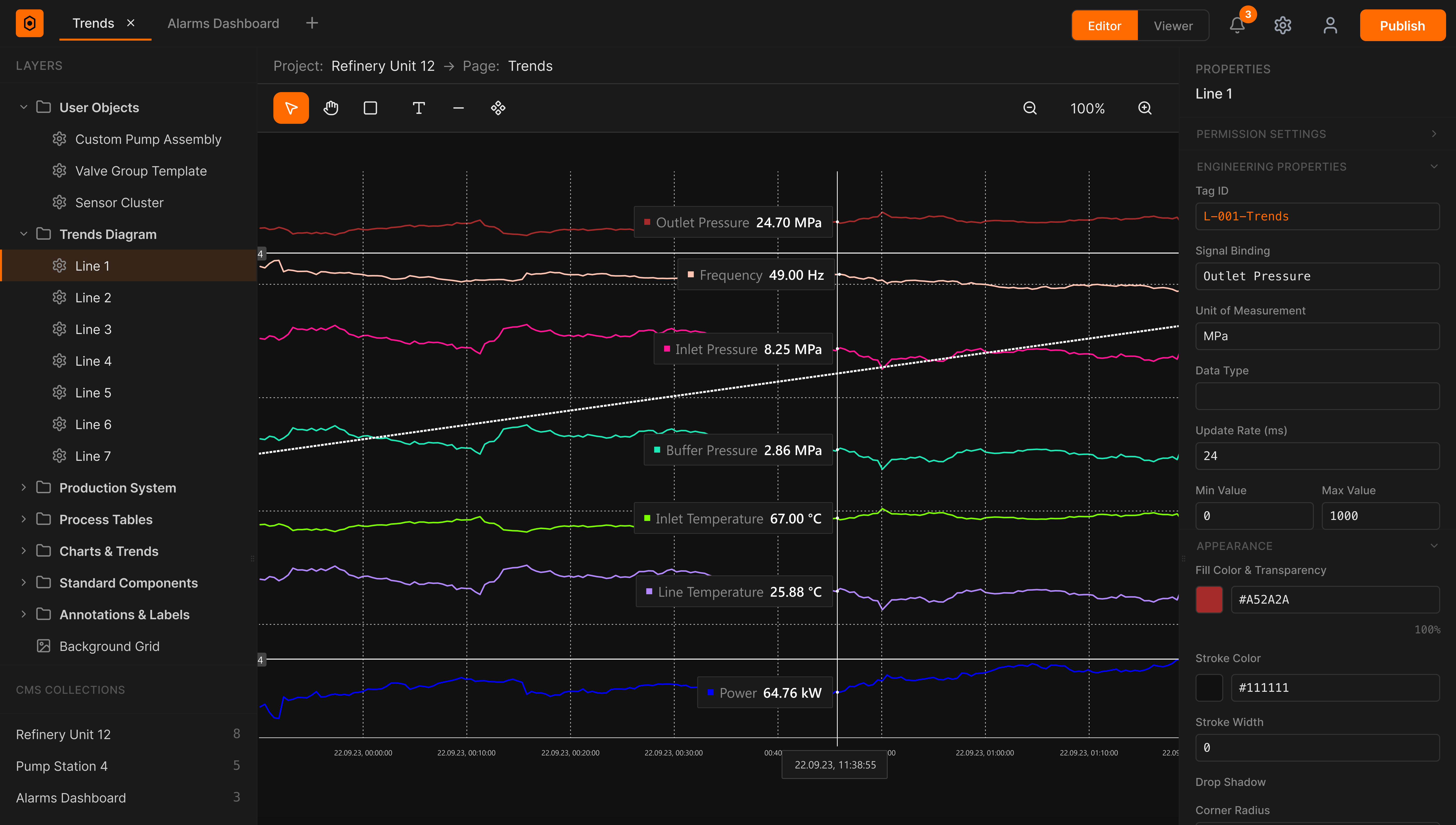Open the user account menu

[x=1330, y=26]
